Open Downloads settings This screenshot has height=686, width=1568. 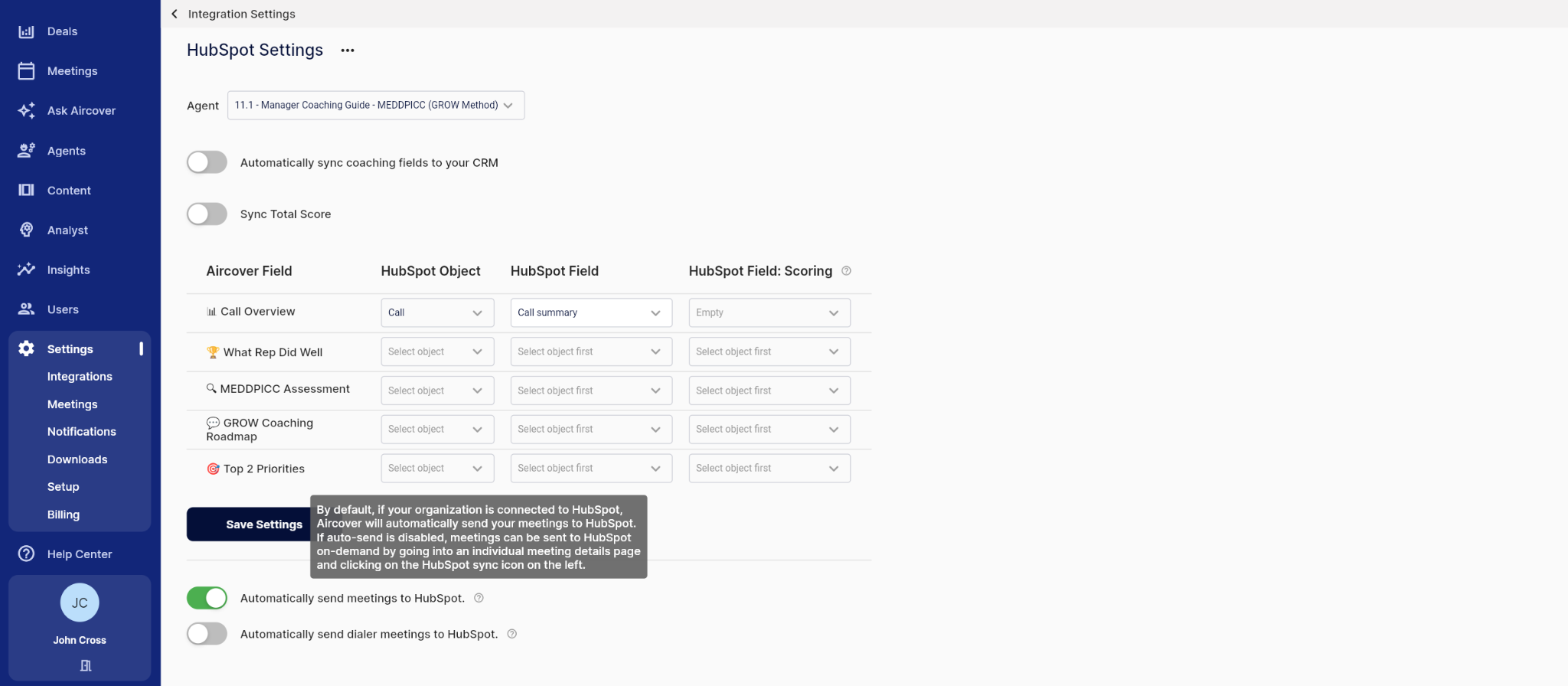tap(77, 459)
